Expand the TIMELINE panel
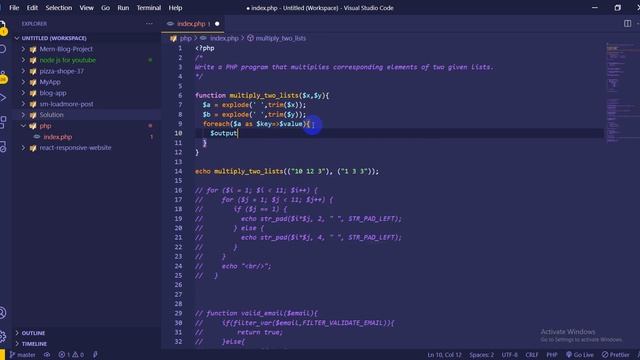The height and width of the screenshot is (360, 640). click(x=17, y=344)
